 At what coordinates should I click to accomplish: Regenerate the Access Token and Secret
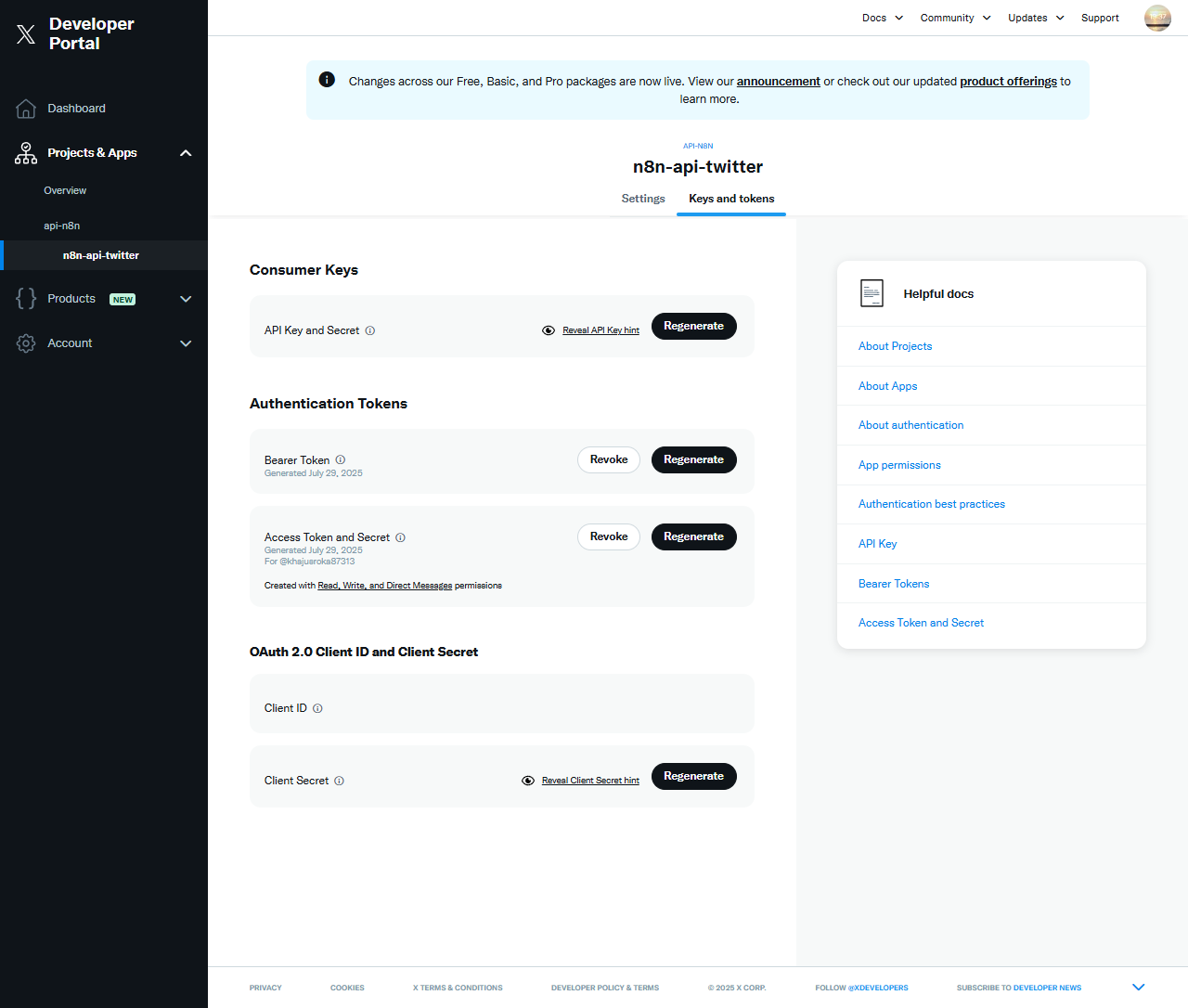coord(694,536)
